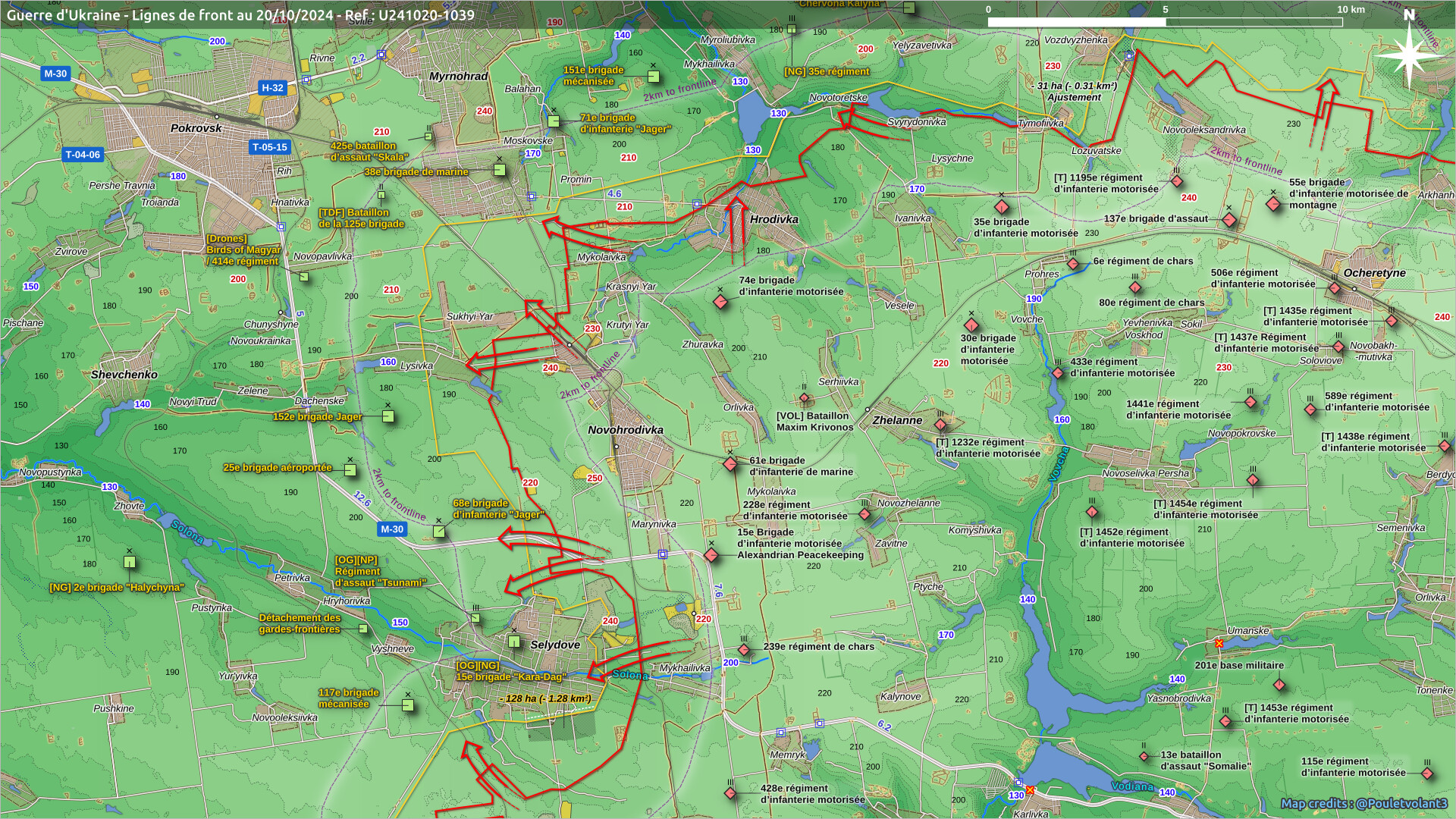Click the Selydove town label

[554, 645]
